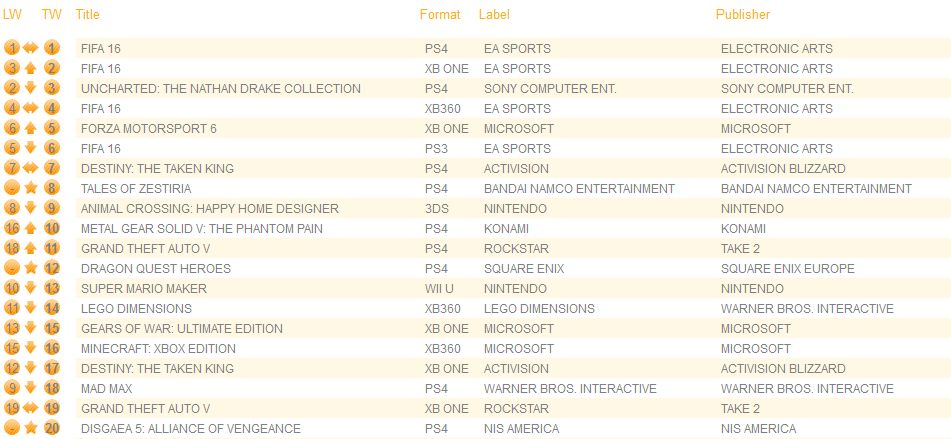Click the no-change arrows icon for FIFA 16 XB360
Image resolution: width=951 pixels, height=439 pixels.
(31, 109)
